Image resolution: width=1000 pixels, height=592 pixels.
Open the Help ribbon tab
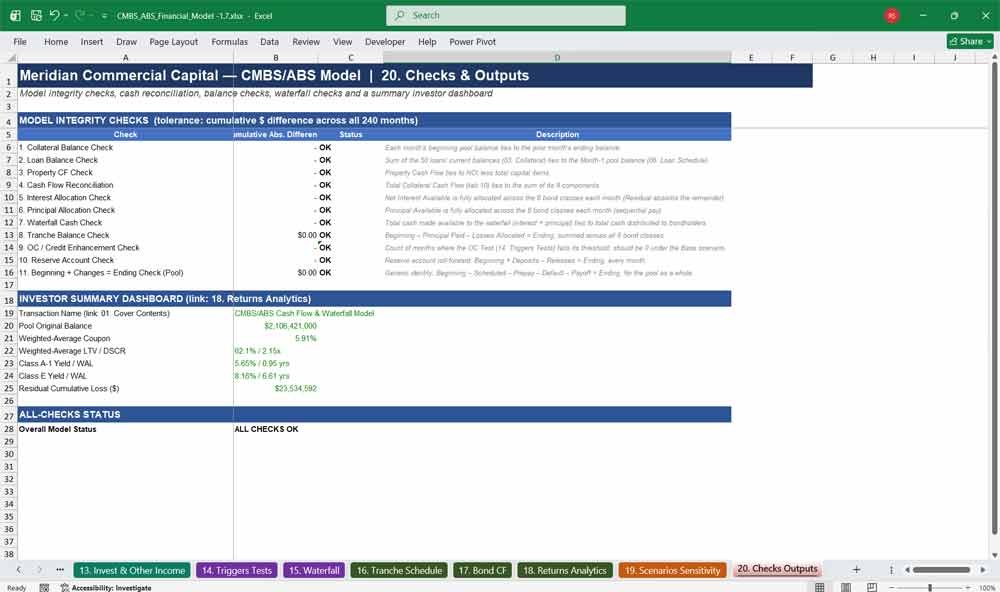pyautogui.click(x=427, y=41)
